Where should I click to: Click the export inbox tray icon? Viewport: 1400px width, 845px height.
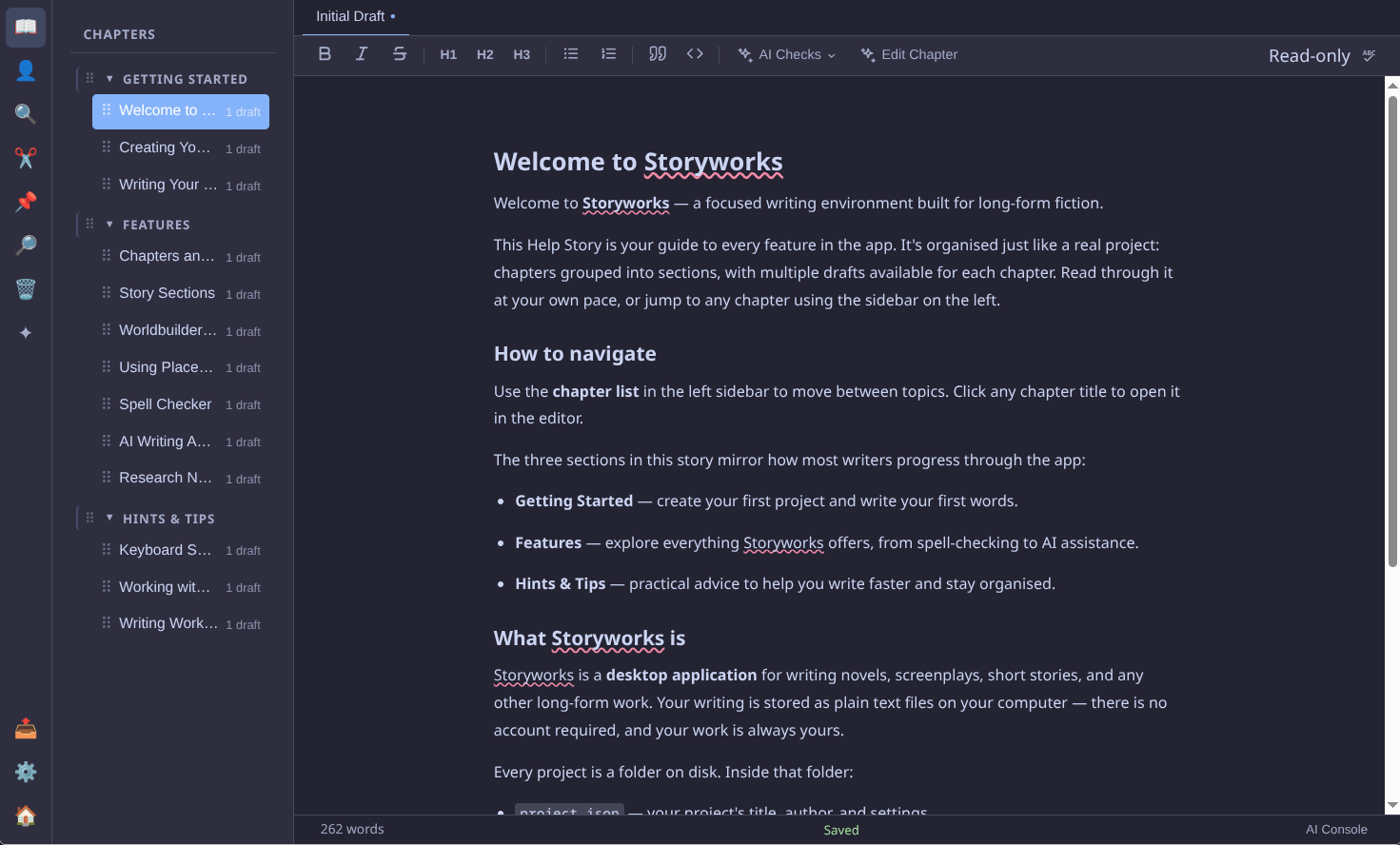(x=26, y=729)
